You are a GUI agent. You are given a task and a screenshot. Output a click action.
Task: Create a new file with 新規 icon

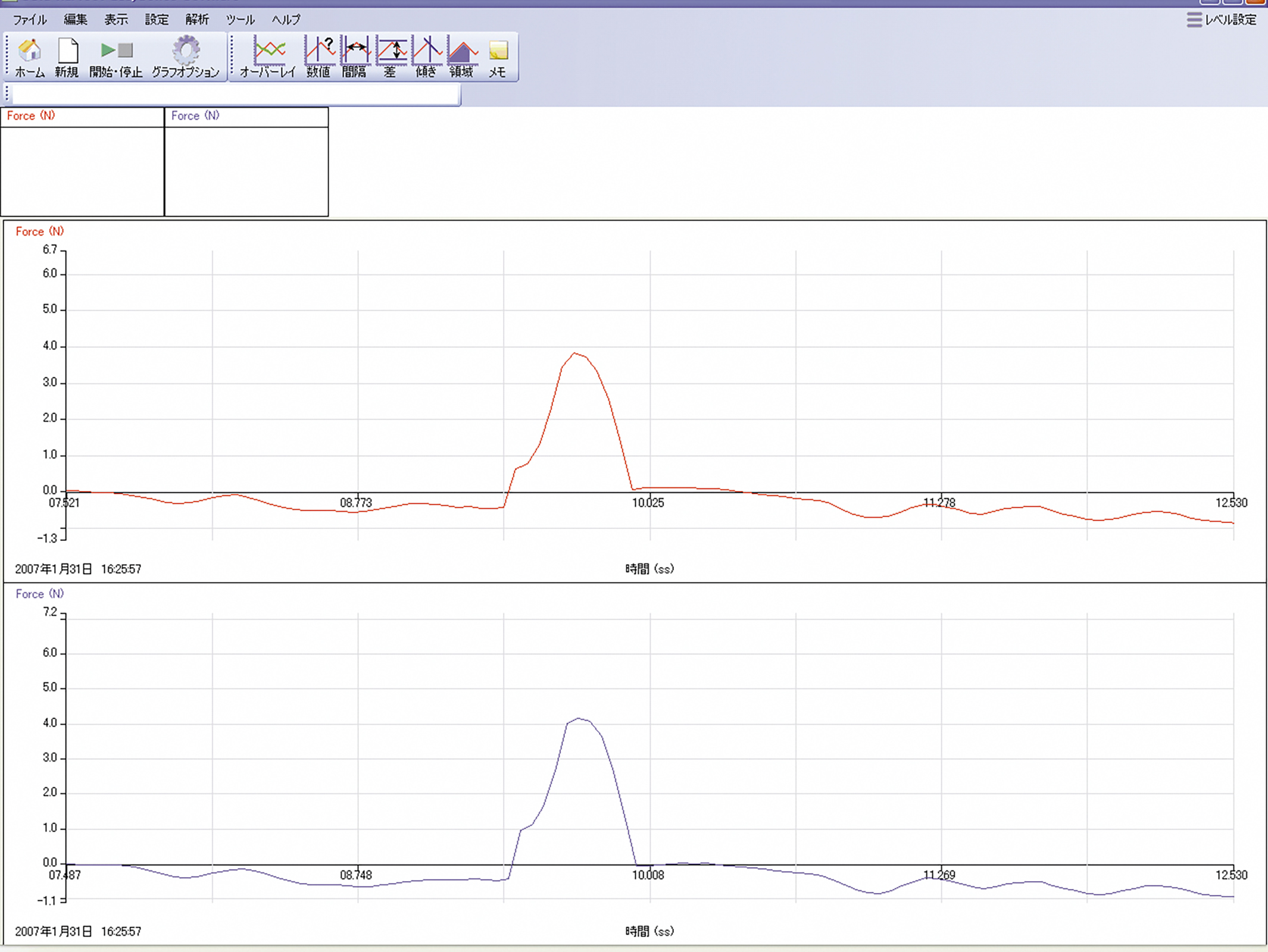pyautogui.click(x=67, y=57)
